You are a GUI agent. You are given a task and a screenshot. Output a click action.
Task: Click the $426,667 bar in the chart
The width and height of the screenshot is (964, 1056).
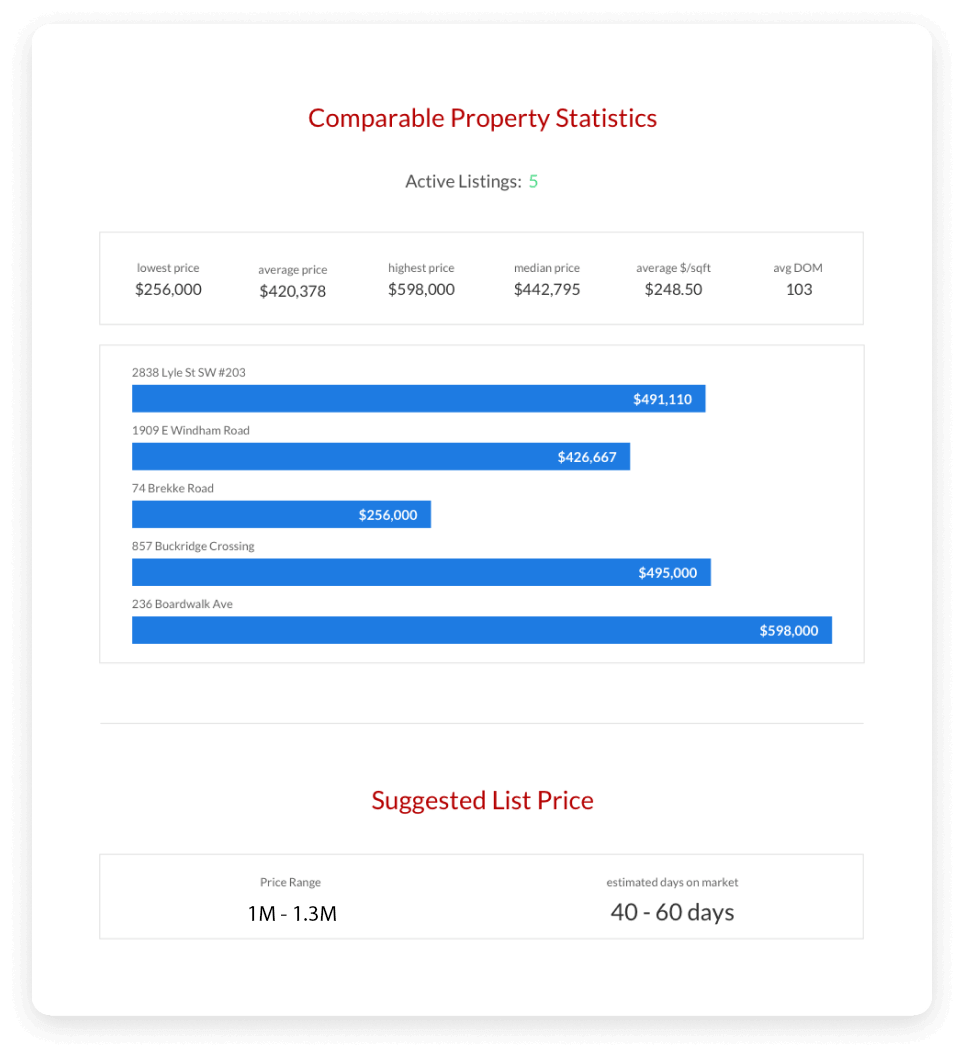pyautogui.click(x=380, y=457)
